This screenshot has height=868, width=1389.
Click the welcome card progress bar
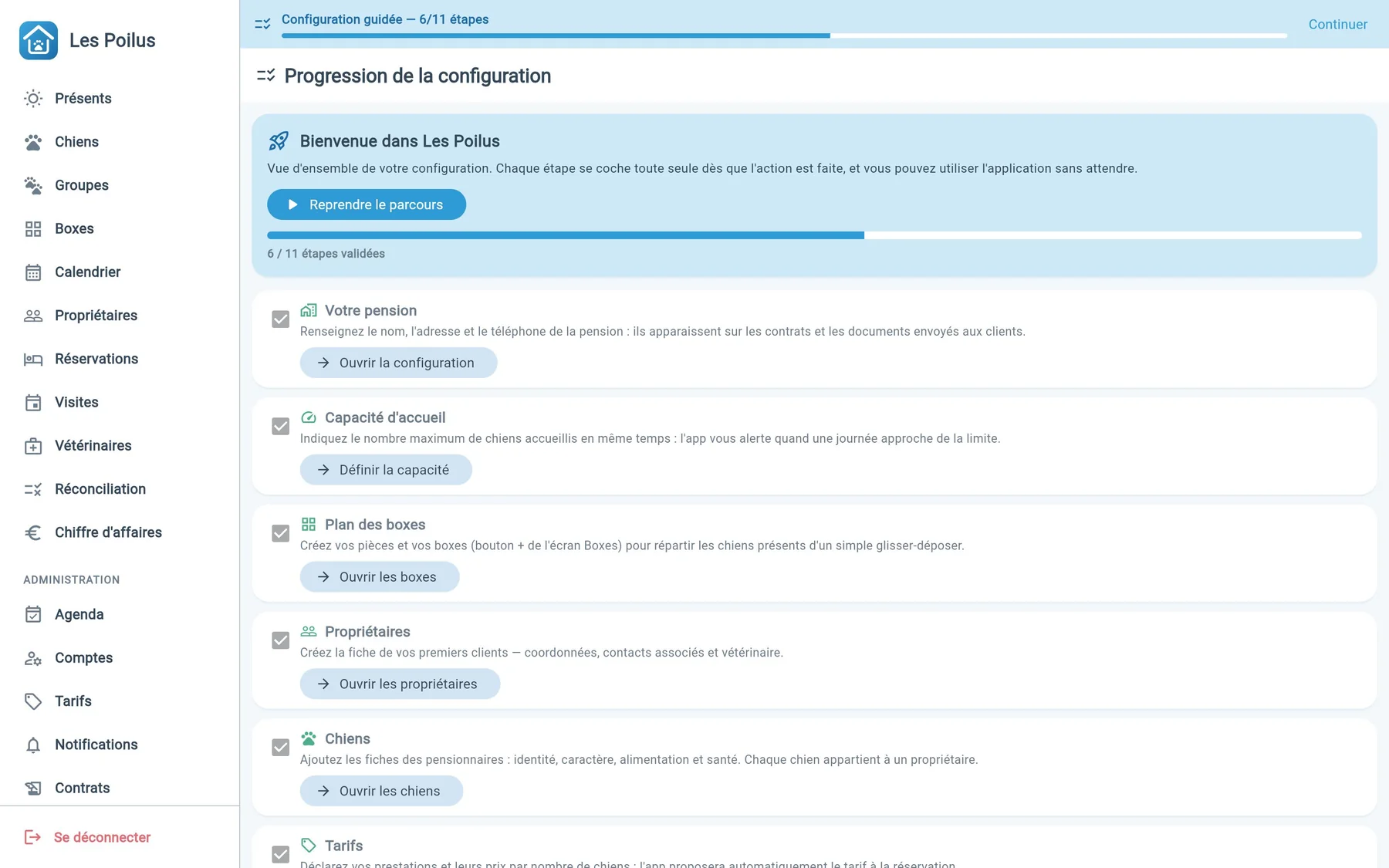(814, 235)
